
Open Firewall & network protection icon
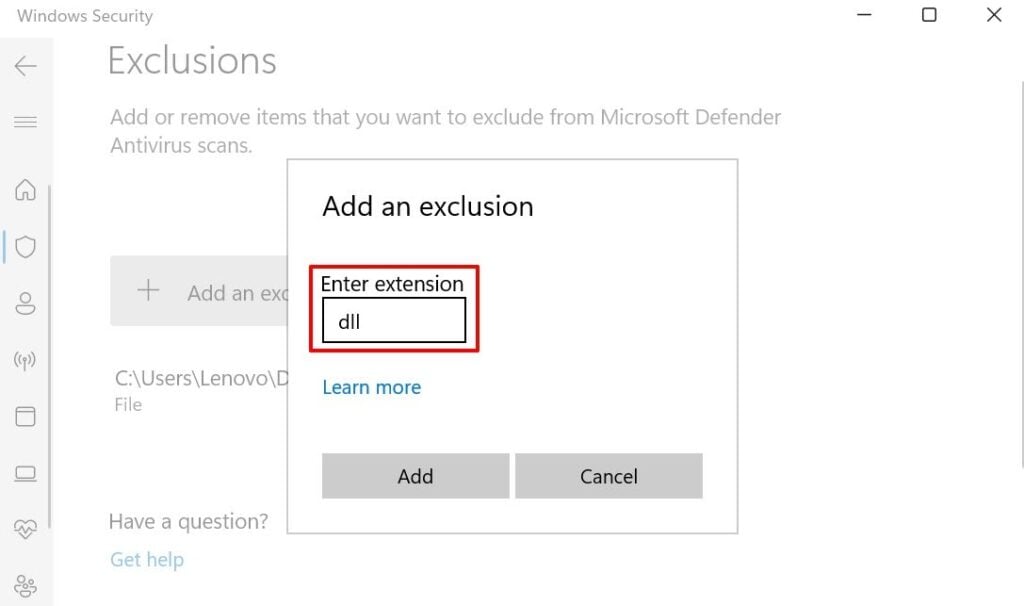(25, 360)
